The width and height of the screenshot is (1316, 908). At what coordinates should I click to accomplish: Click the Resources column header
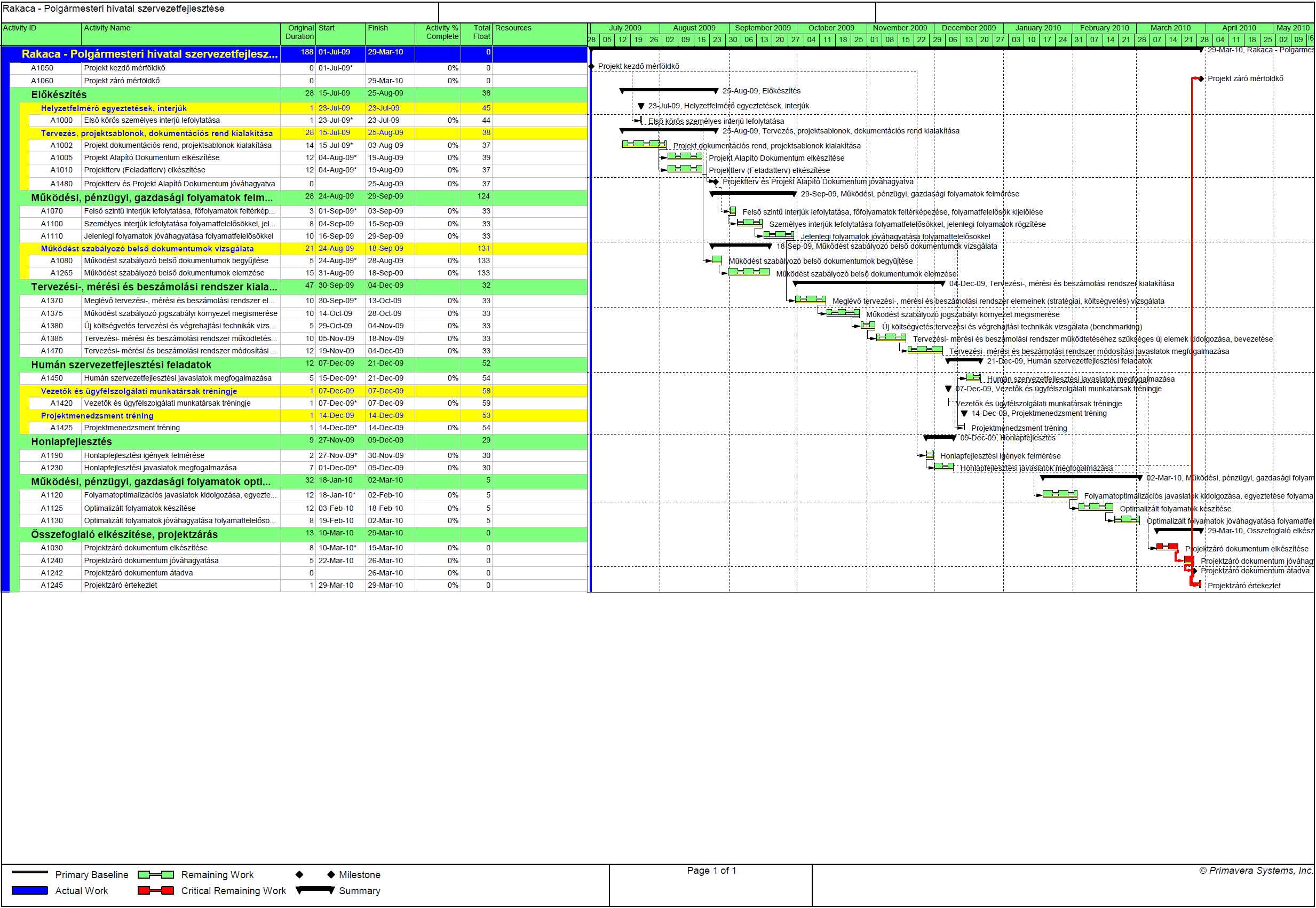tap(540, 34)
